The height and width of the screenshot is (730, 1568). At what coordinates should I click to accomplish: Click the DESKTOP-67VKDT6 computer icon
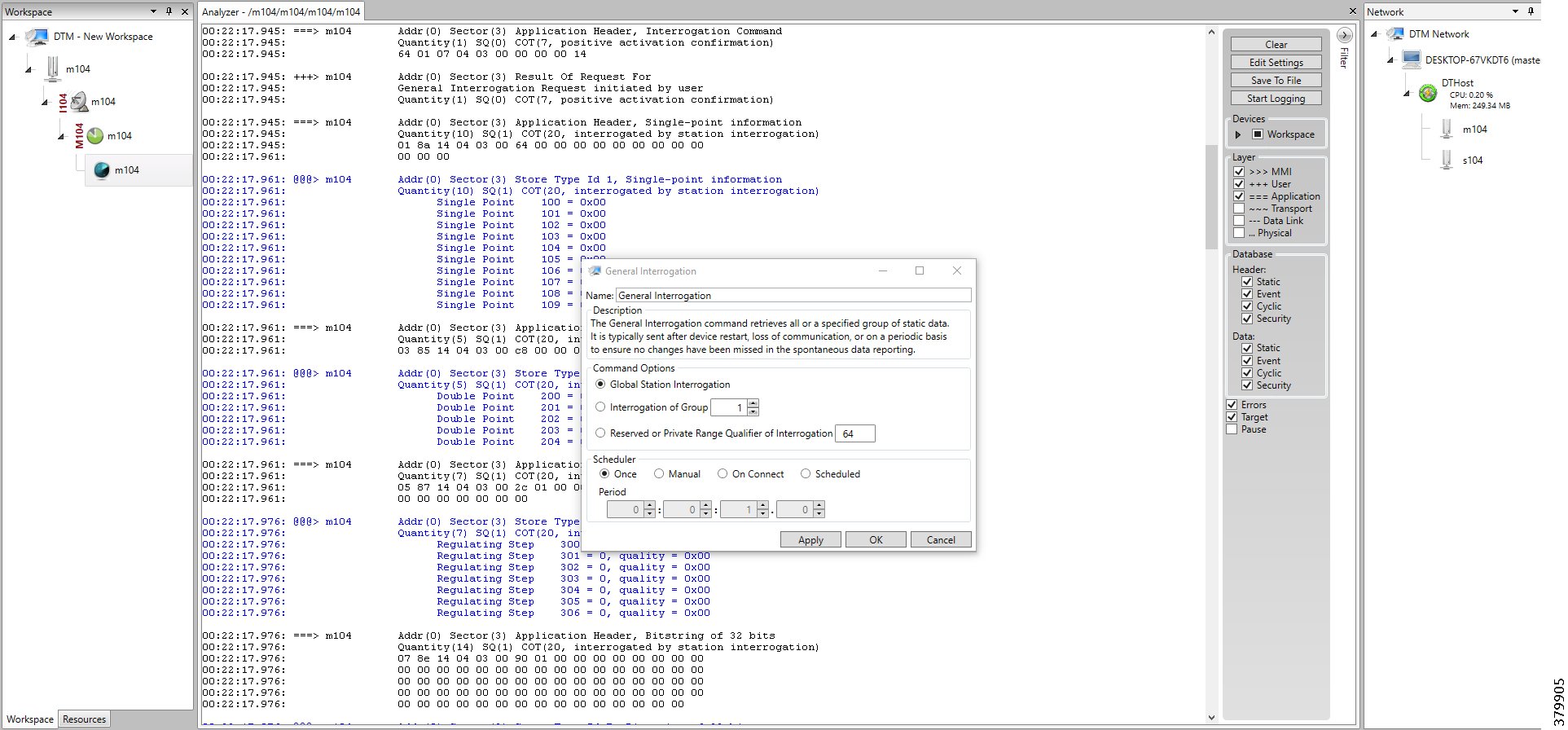point(1412,59)
